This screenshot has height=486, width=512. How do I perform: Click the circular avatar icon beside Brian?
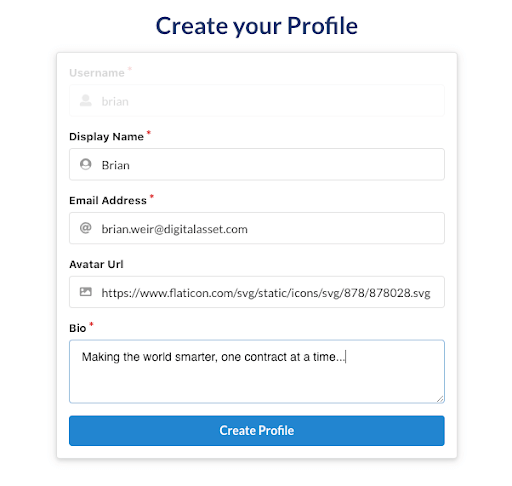point(86,164)
